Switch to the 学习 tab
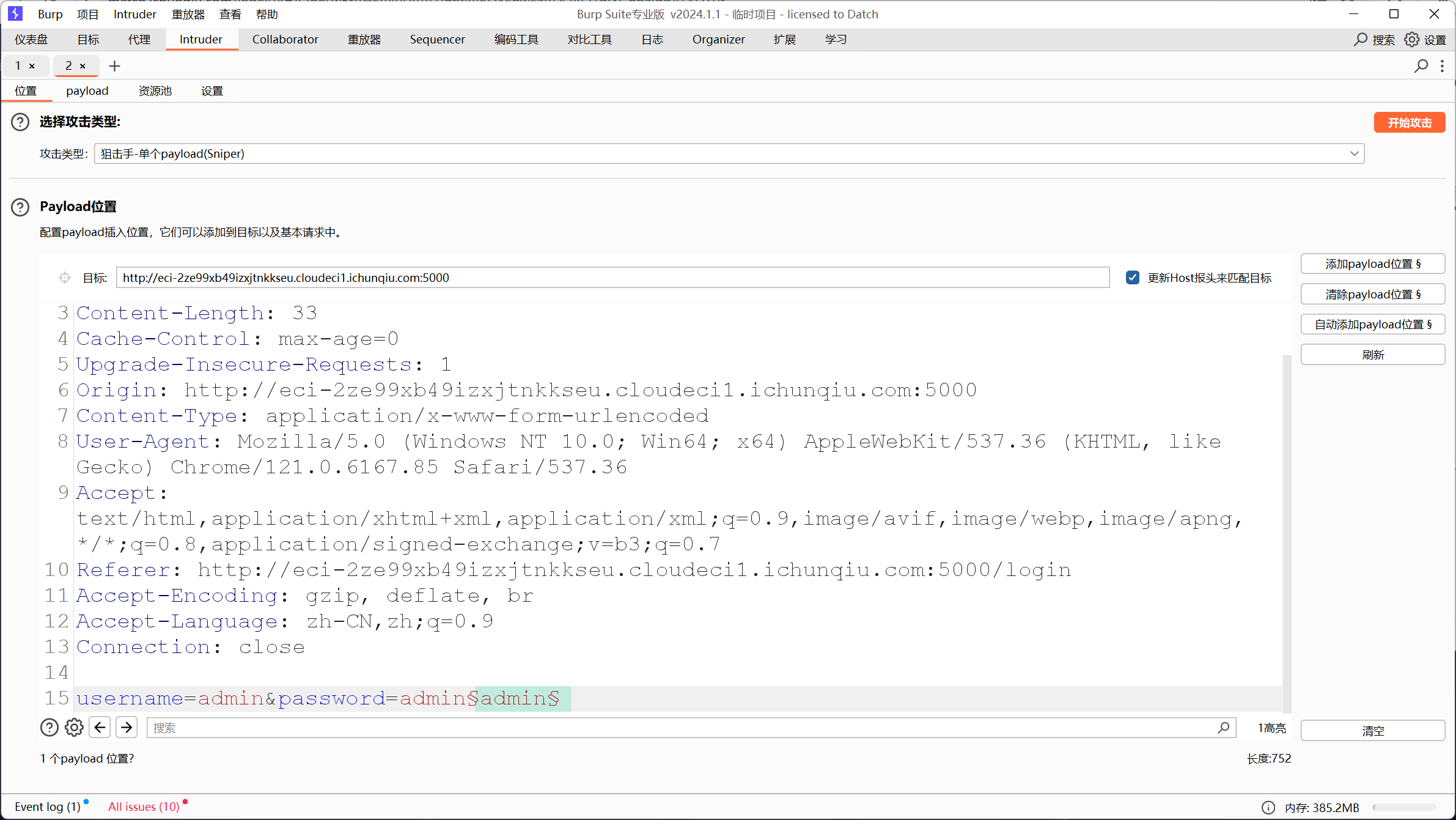 tap(836, 40)
